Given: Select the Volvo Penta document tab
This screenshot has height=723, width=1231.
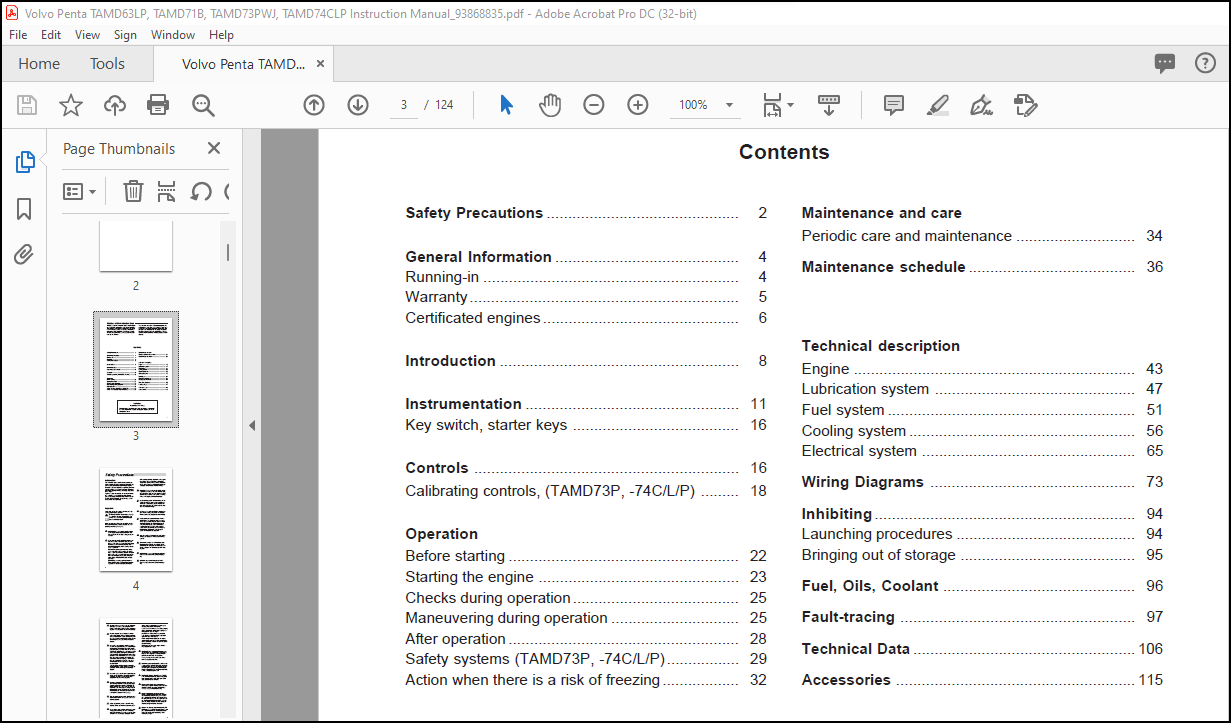Looking at the screenshot, I should coord(243,63).
